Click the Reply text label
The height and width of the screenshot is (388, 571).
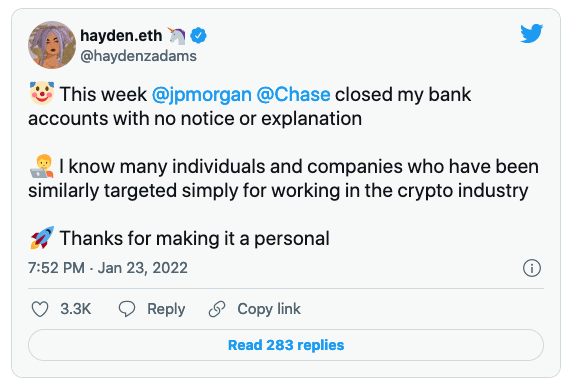point(166,309)
